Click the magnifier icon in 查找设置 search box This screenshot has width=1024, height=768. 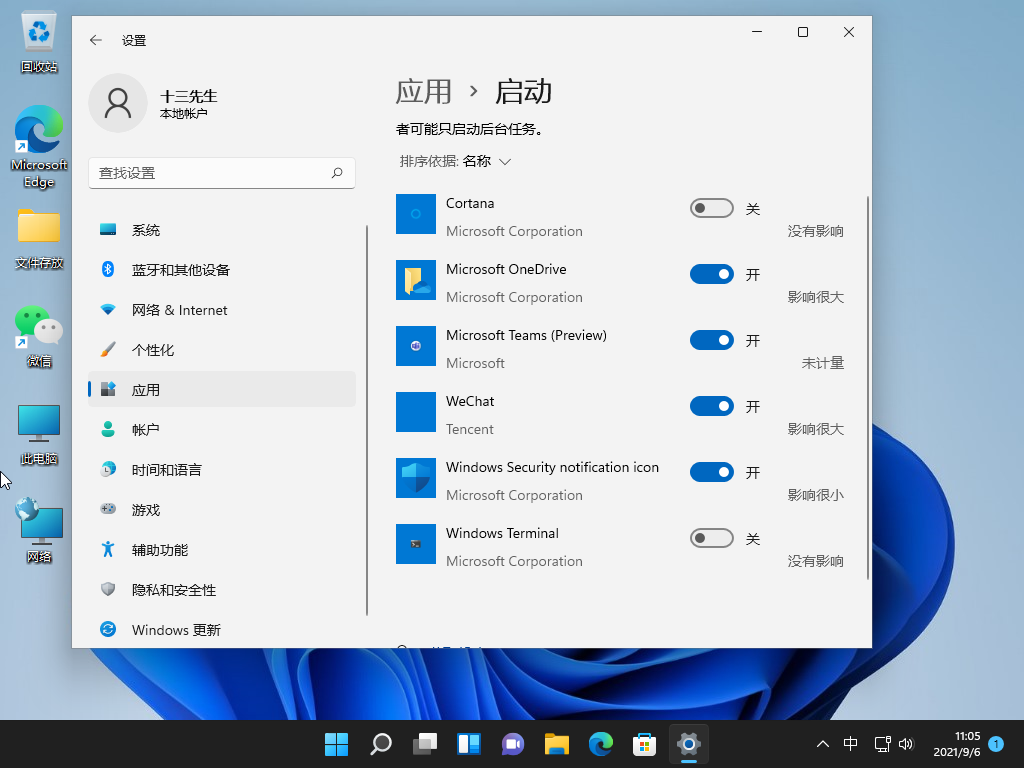click(x=338, y=172)
